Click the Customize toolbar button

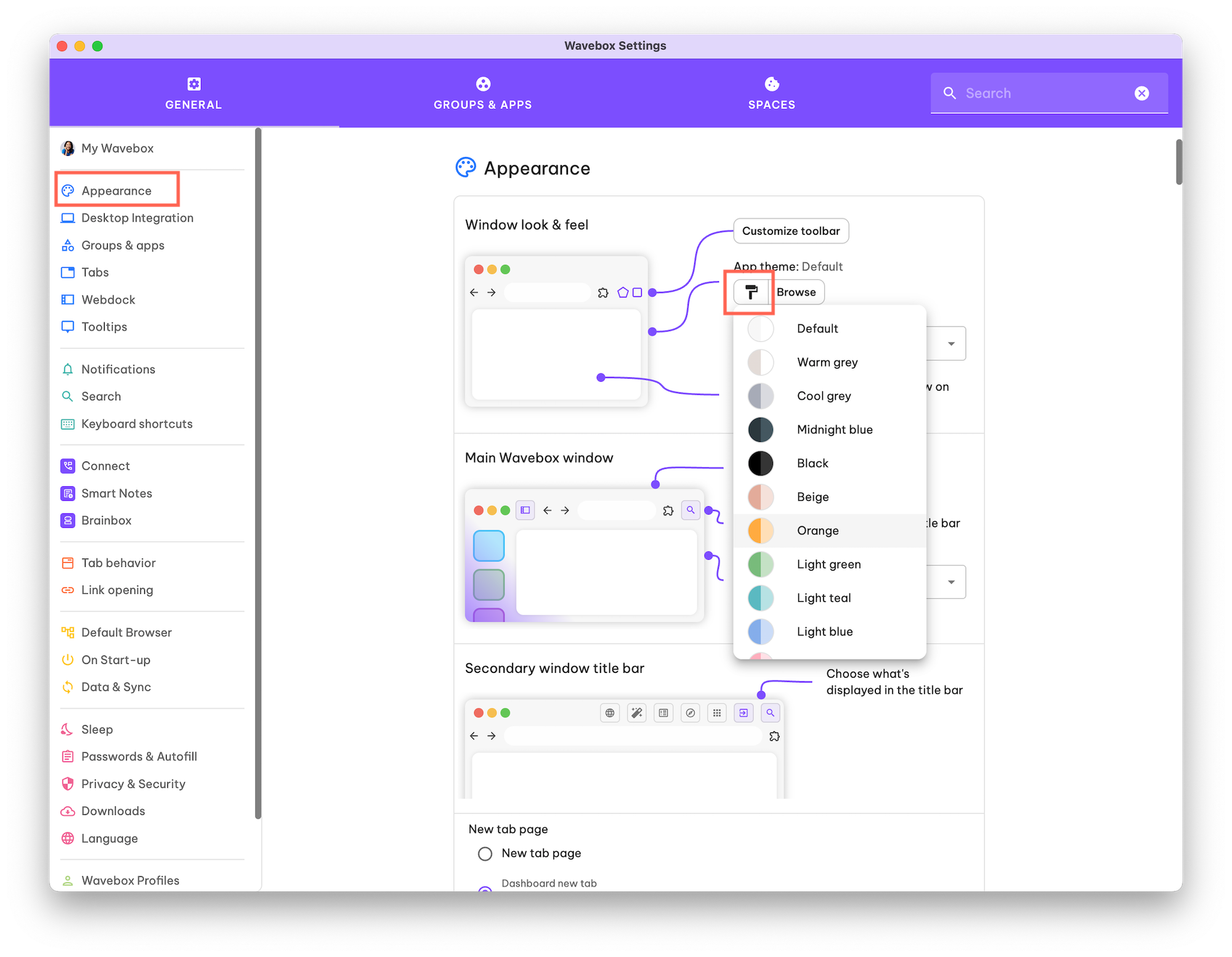click(x=791, y=231)
